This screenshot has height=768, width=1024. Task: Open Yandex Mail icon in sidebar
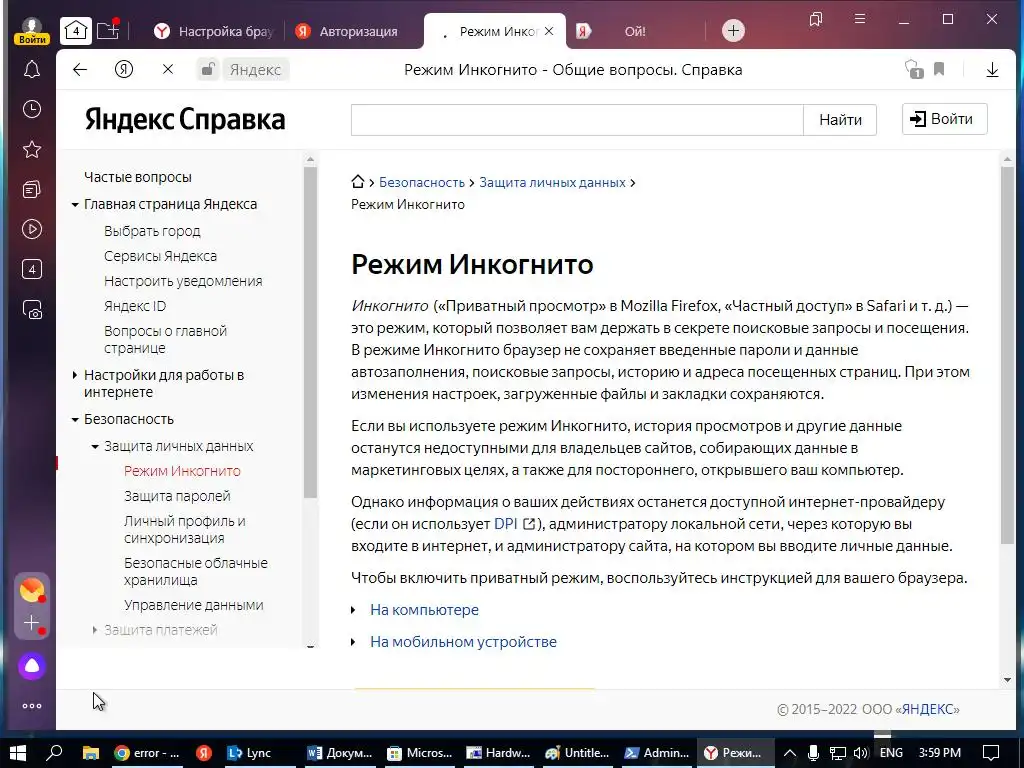(31, 590)
